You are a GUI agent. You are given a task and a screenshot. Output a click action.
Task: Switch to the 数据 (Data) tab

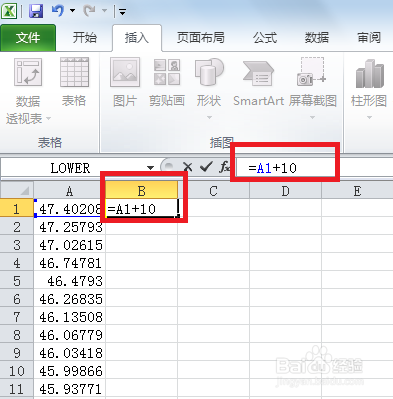(317, 38)
